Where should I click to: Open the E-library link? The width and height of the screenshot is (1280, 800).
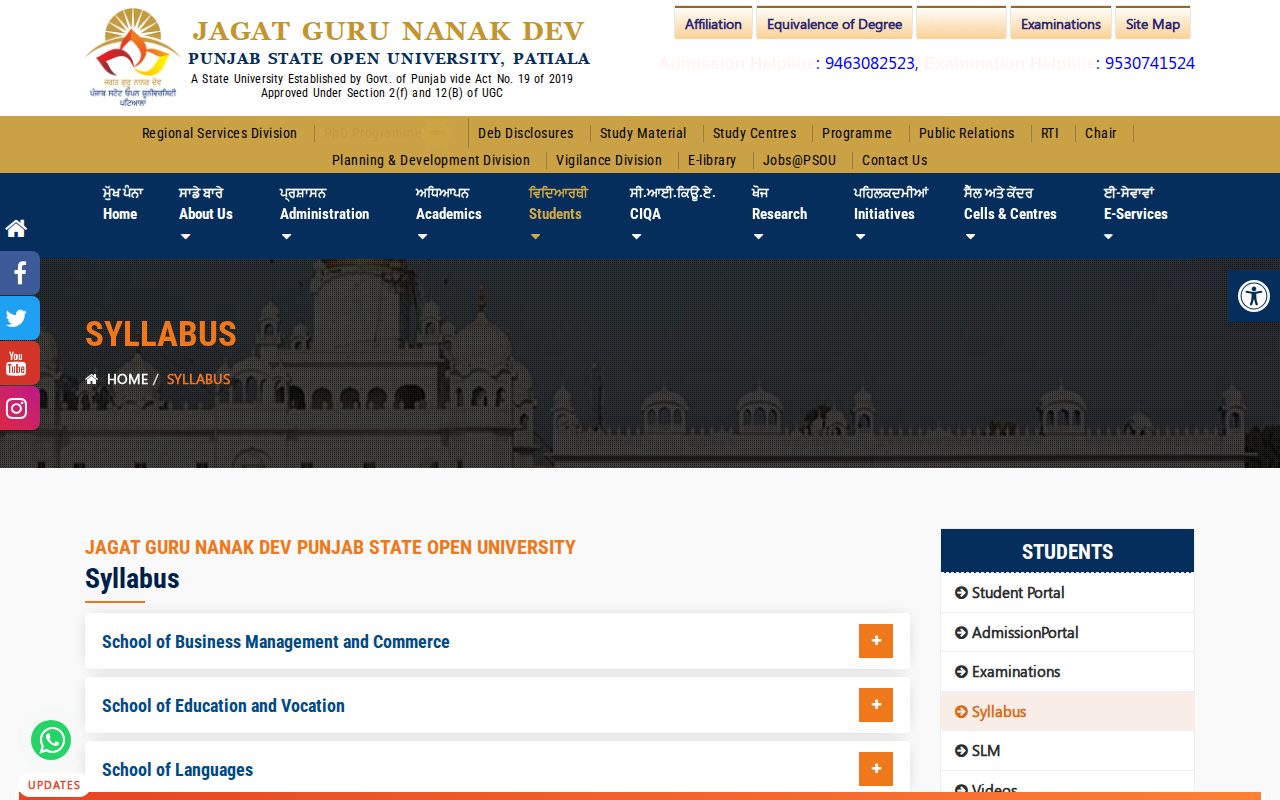tap(712, 160)
